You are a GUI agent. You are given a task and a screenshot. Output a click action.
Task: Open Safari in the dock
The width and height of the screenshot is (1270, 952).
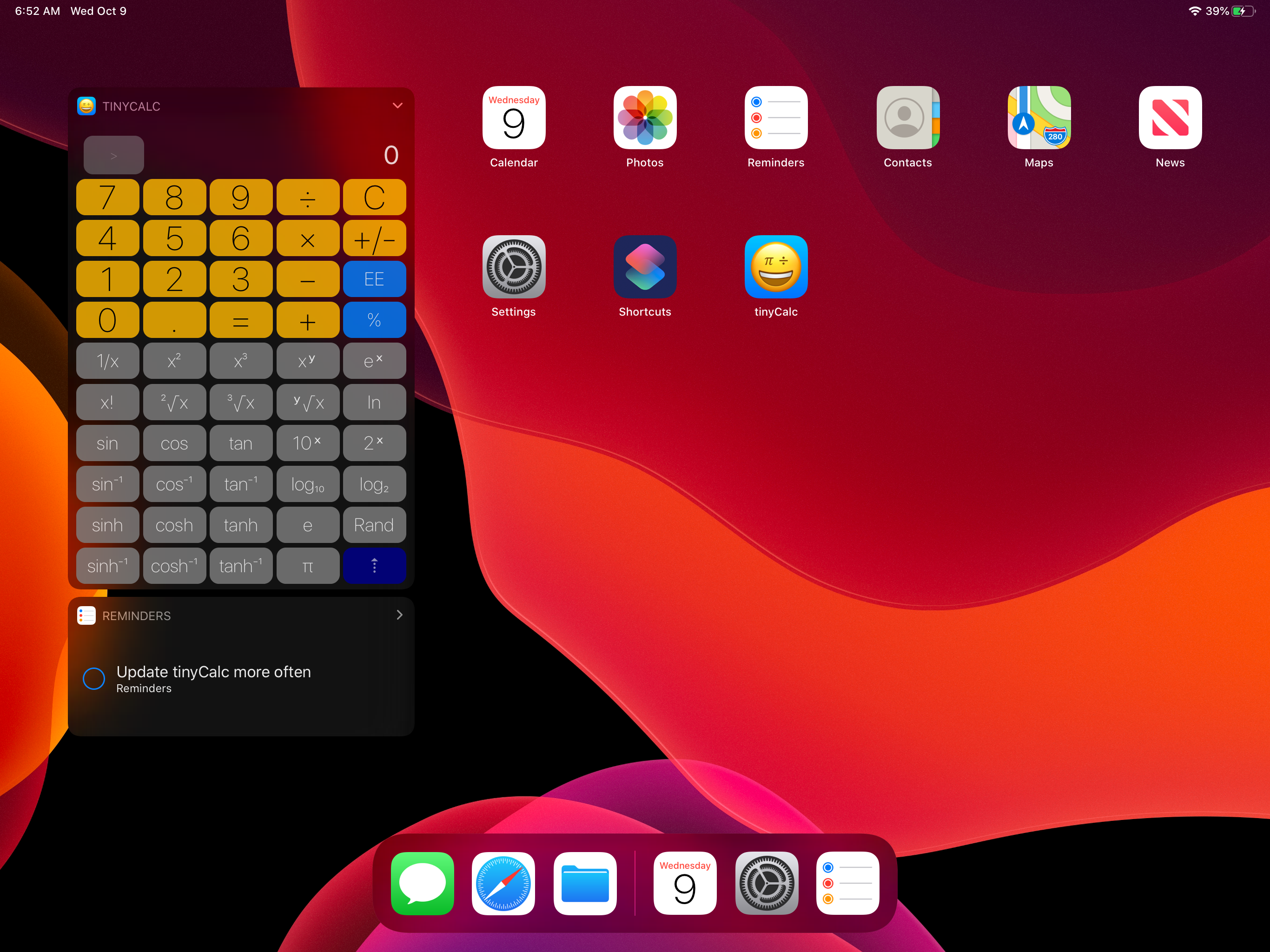pyautogui.click(x=503, y=883)
